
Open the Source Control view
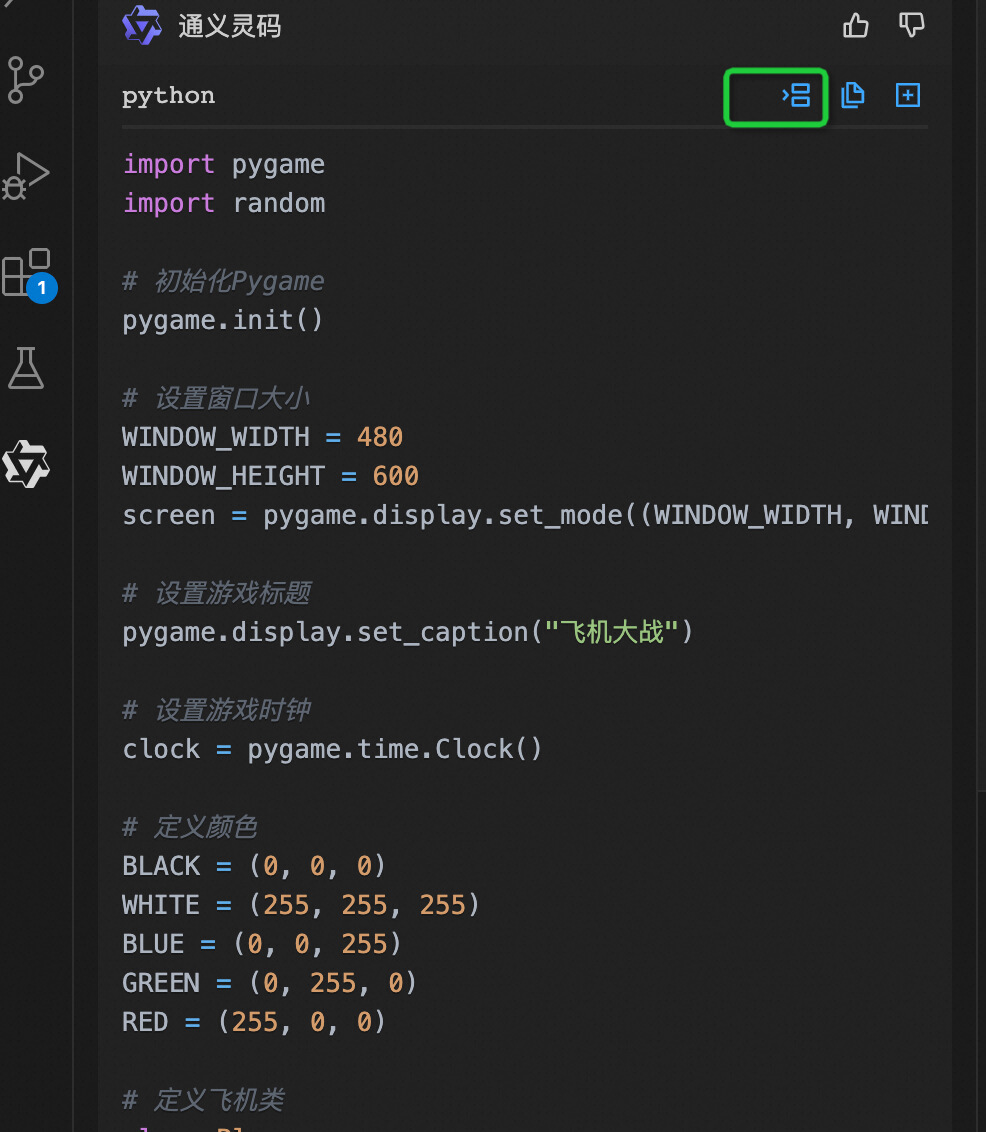click(x=26, y=80)
